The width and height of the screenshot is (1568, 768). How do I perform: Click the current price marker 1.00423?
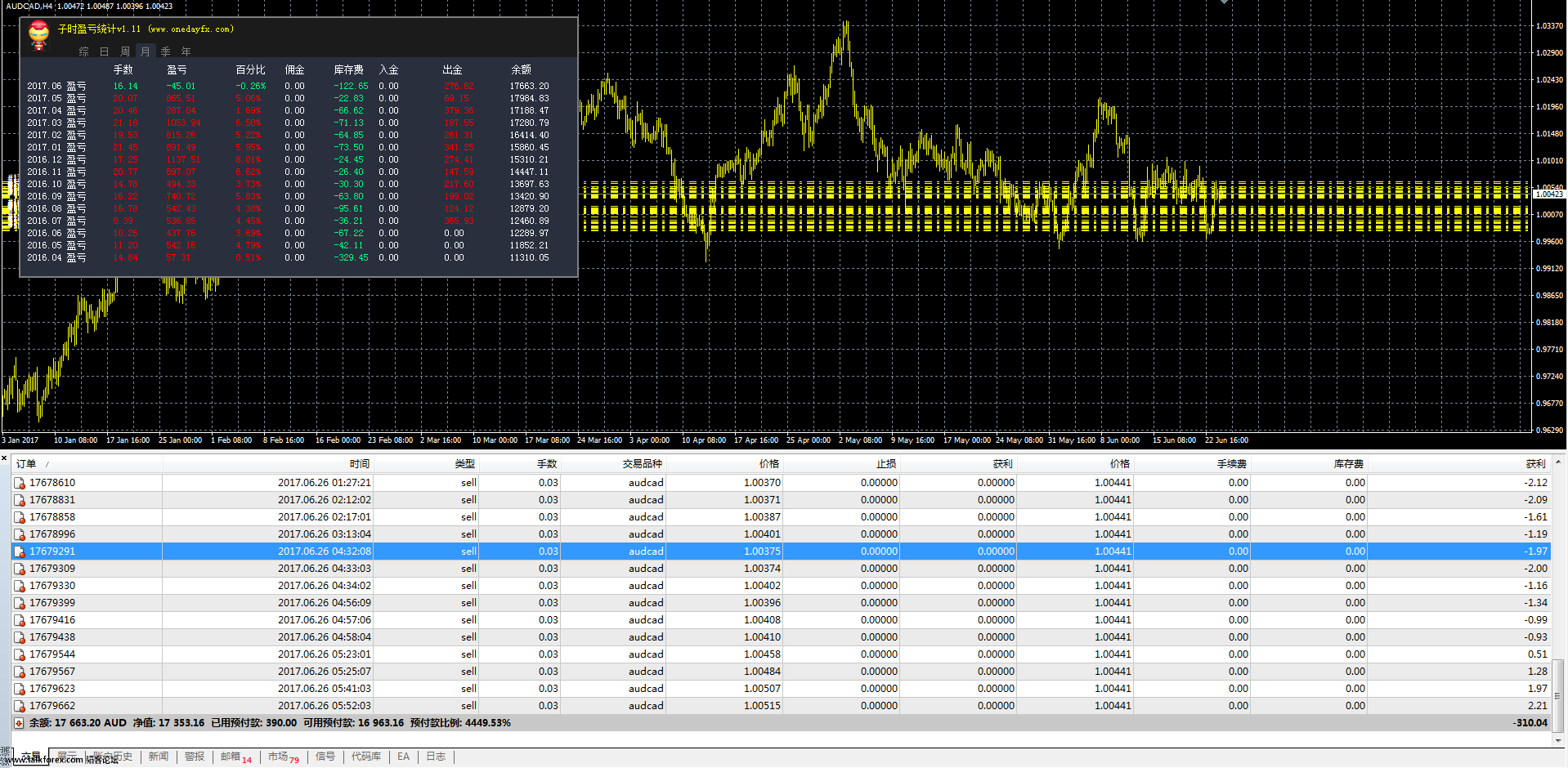tap(1549, 194)
